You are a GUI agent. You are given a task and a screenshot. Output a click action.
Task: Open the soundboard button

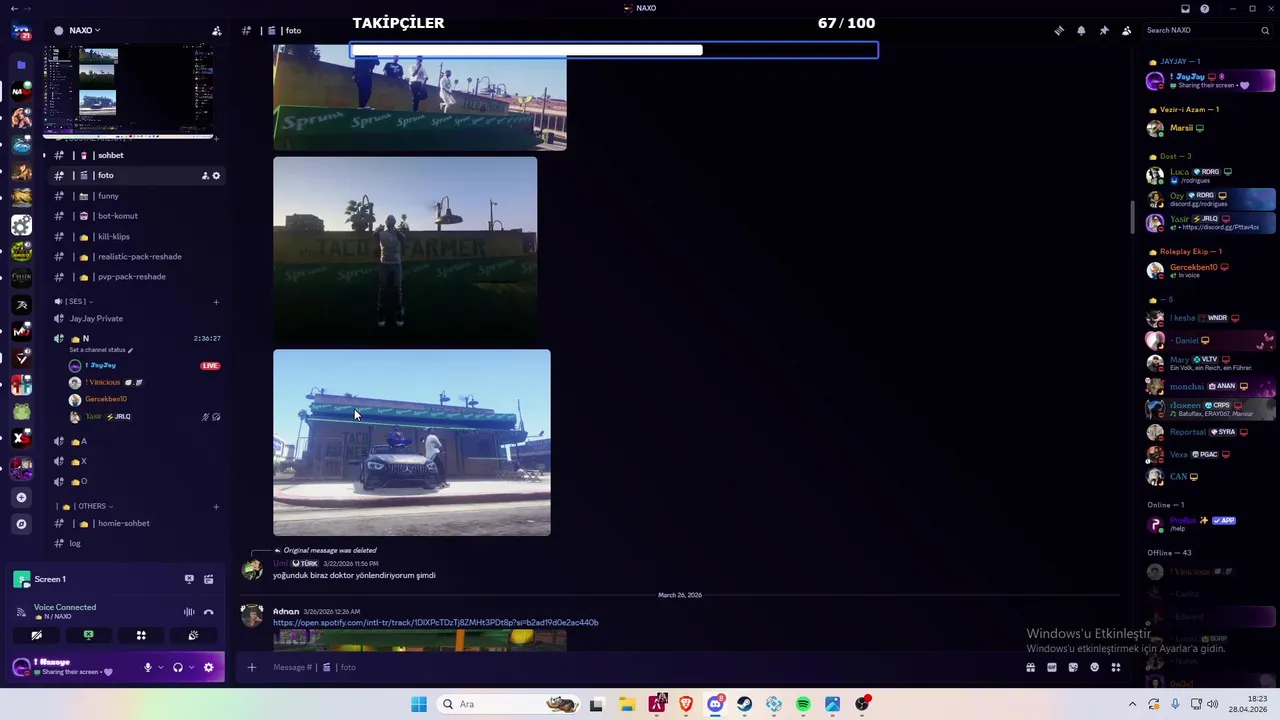193,635
